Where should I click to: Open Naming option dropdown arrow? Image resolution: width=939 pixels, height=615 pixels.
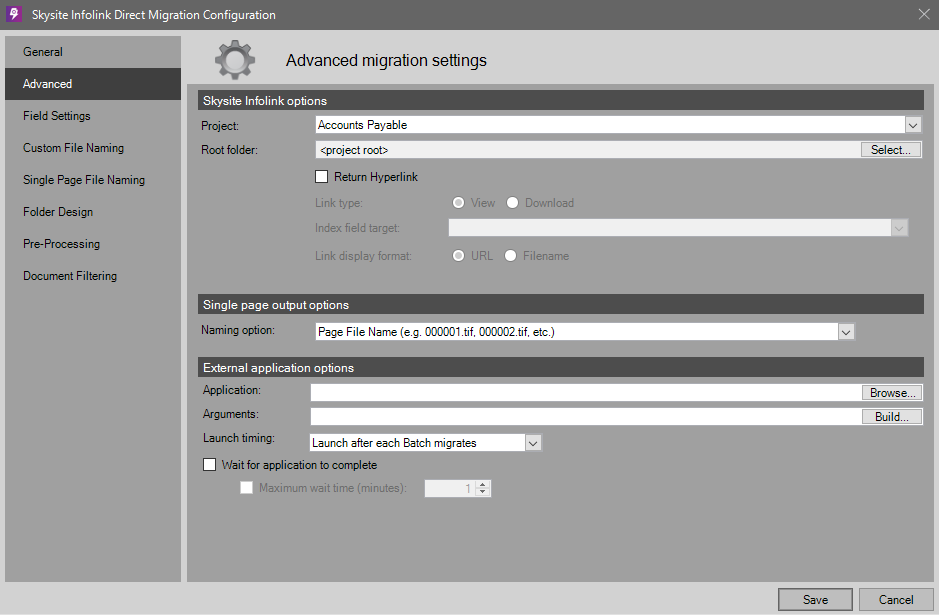click(846, 332)
